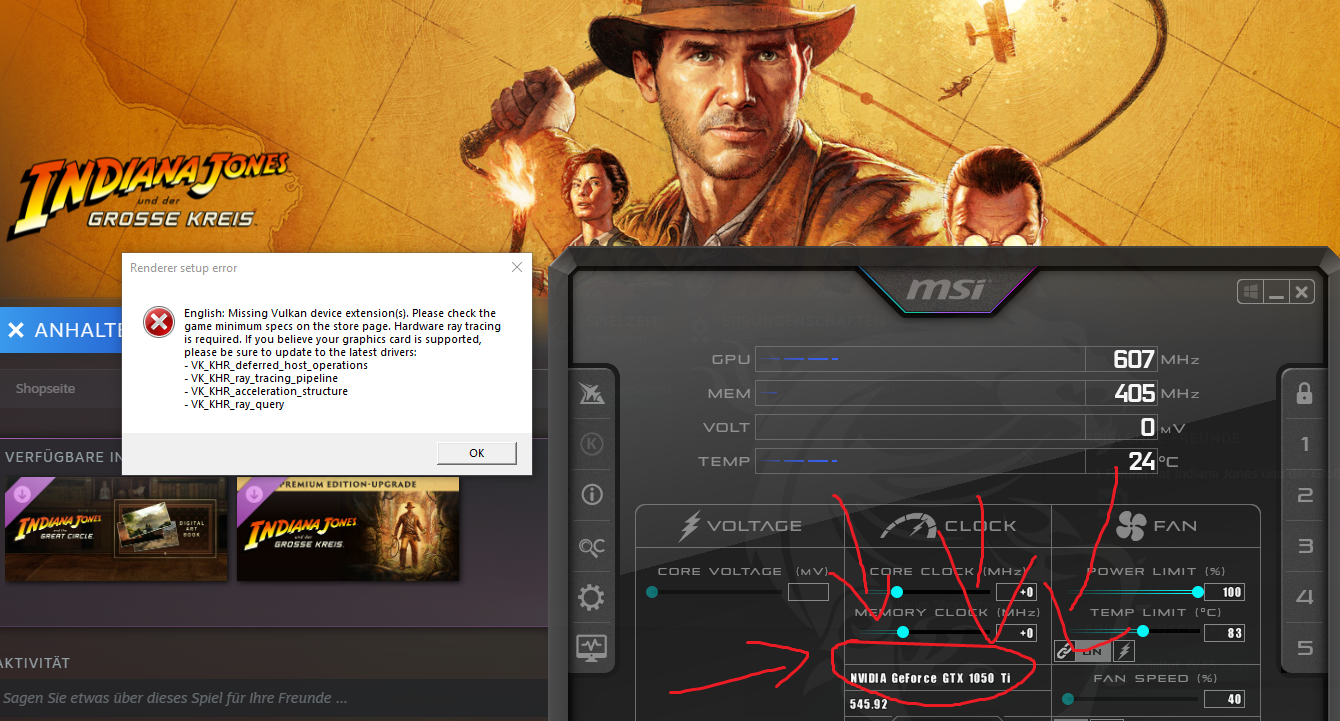1340x721 pixels.
Task: Click the Memory Clock slider handle
Action: [903, 632]
